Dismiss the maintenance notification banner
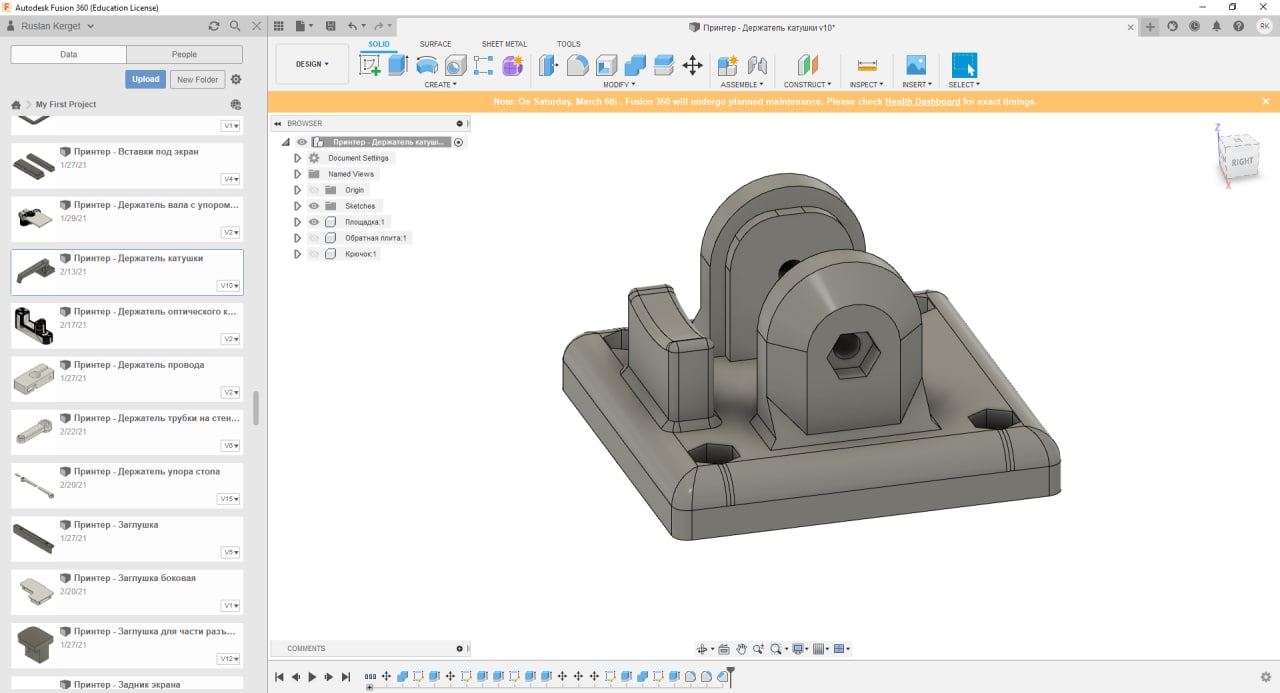 [x=1266, y=101]
